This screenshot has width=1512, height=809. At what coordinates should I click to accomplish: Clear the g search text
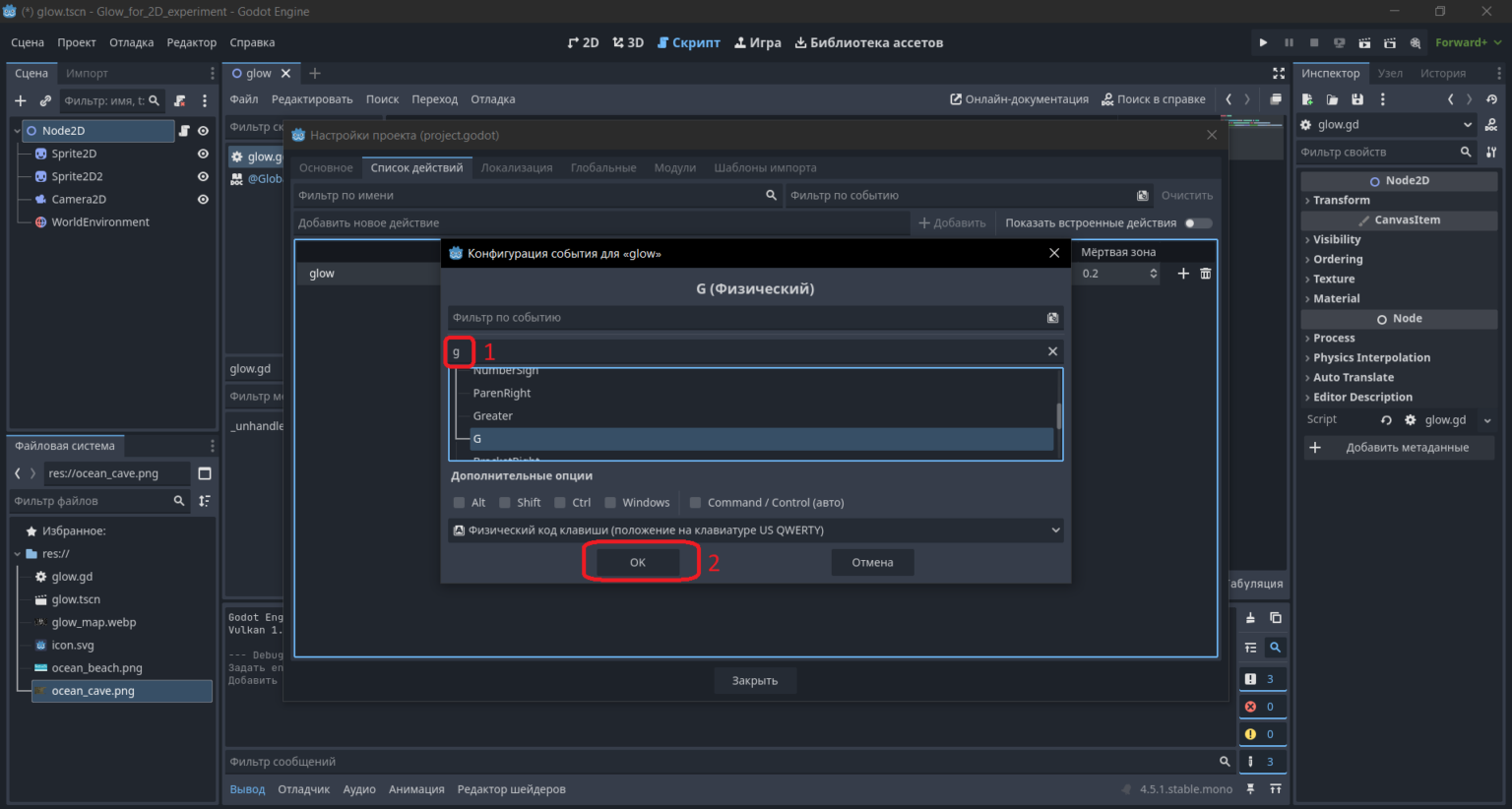click(x=1052, y=351)
